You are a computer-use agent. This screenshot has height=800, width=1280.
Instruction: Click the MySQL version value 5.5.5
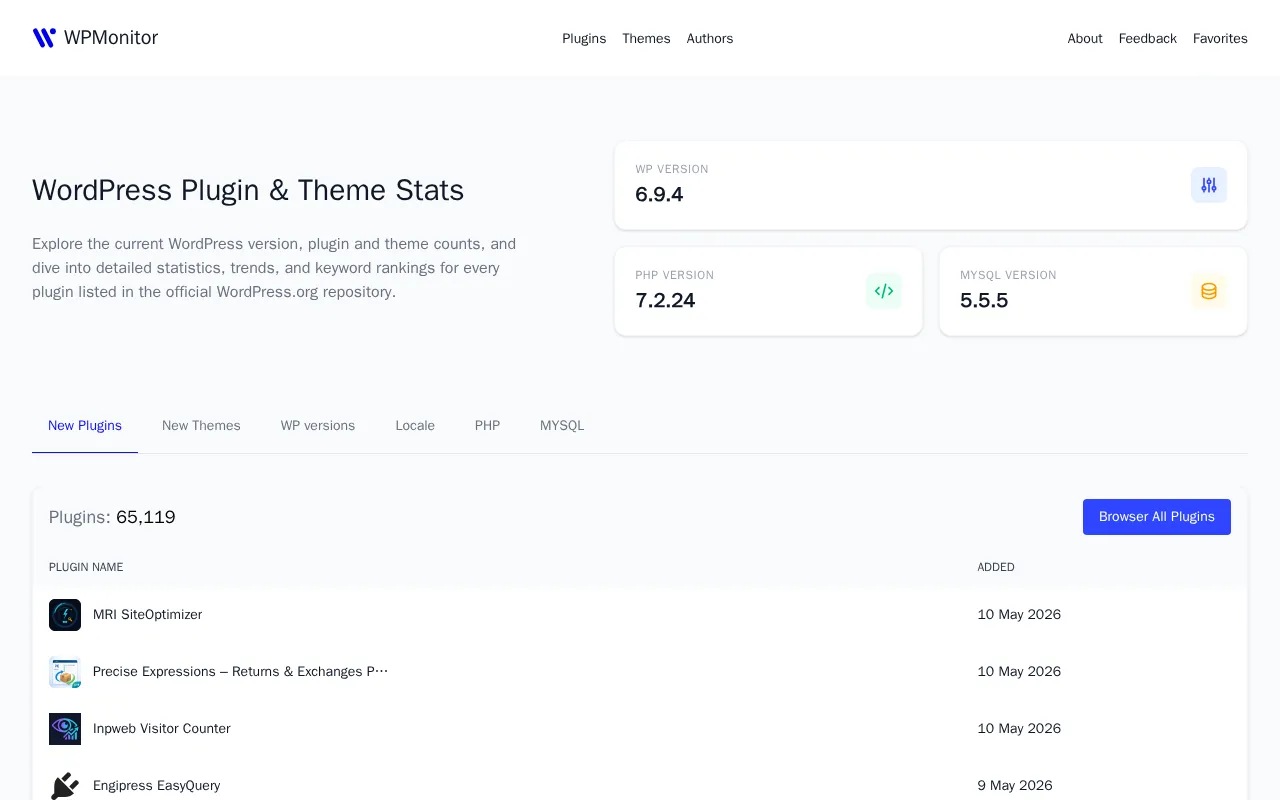984,300
